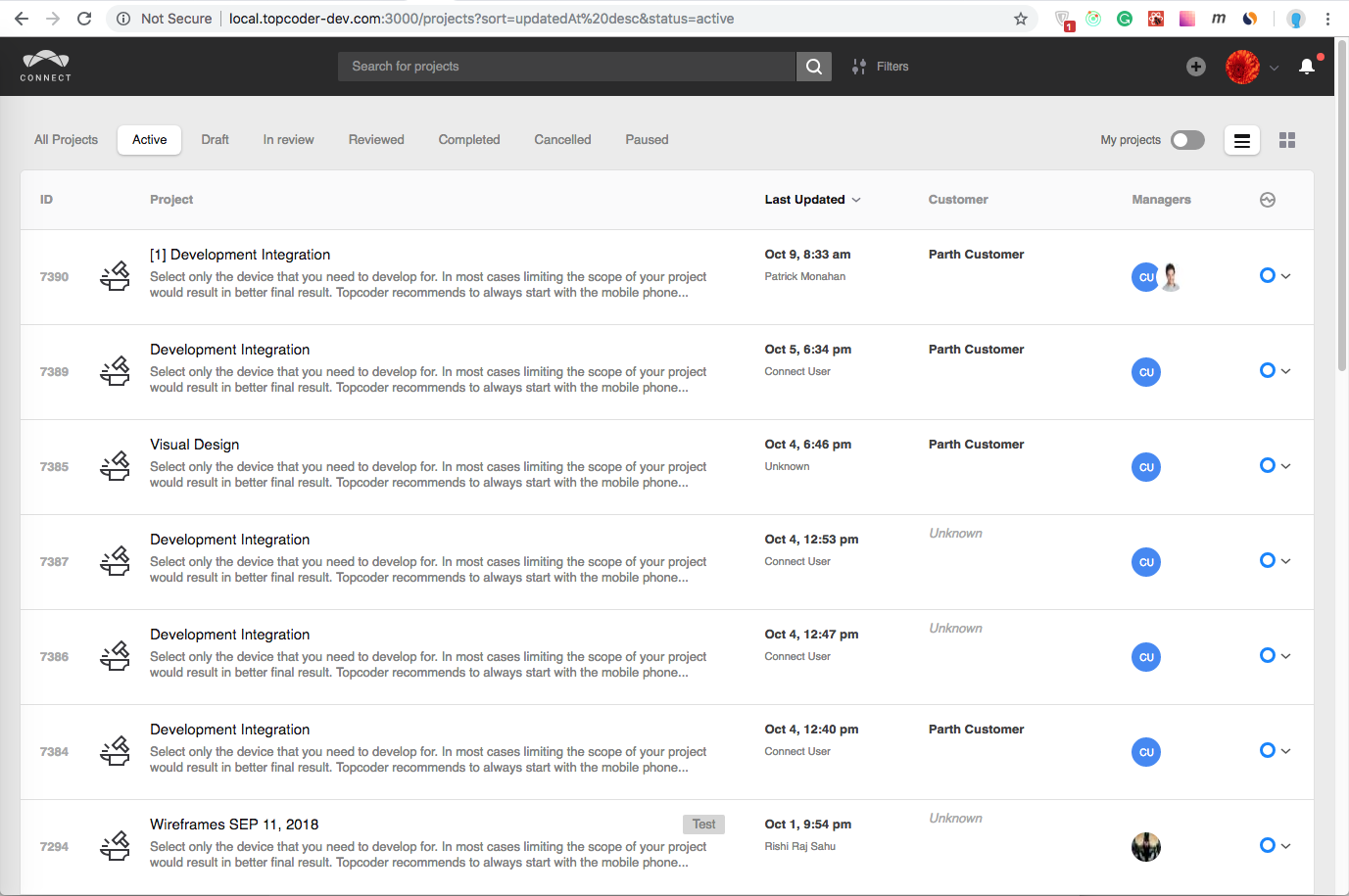Open status dropdown for project 7387

pos(1275,561)
